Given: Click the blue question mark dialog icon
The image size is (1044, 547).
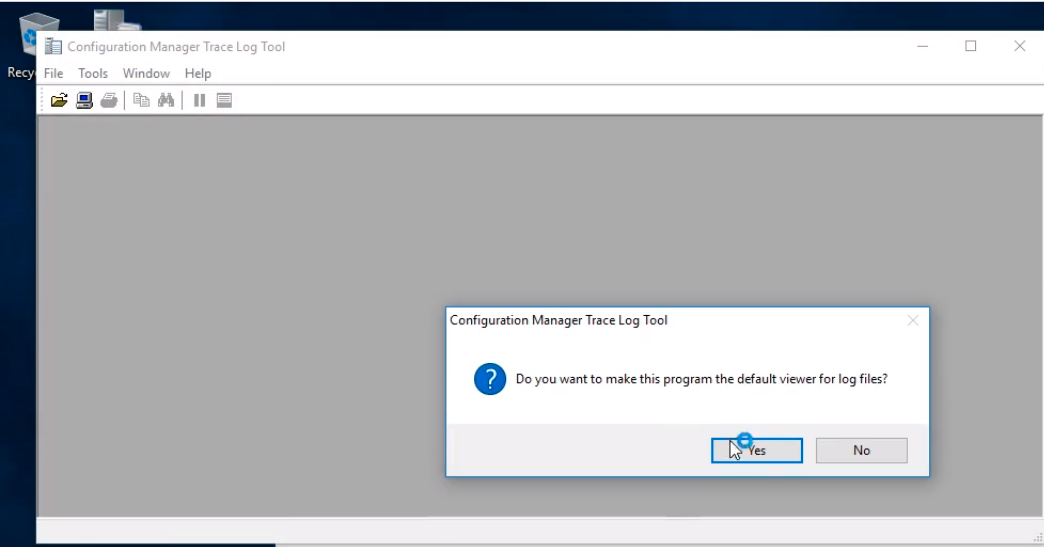Looking at the screenshot, I should pyautogui.click(x=490, y=379).
